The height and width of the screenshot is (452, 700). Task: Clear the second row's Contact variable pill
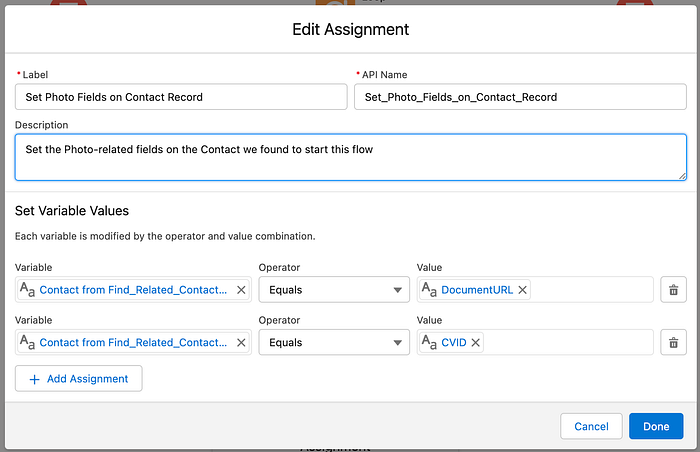[241, 343]
